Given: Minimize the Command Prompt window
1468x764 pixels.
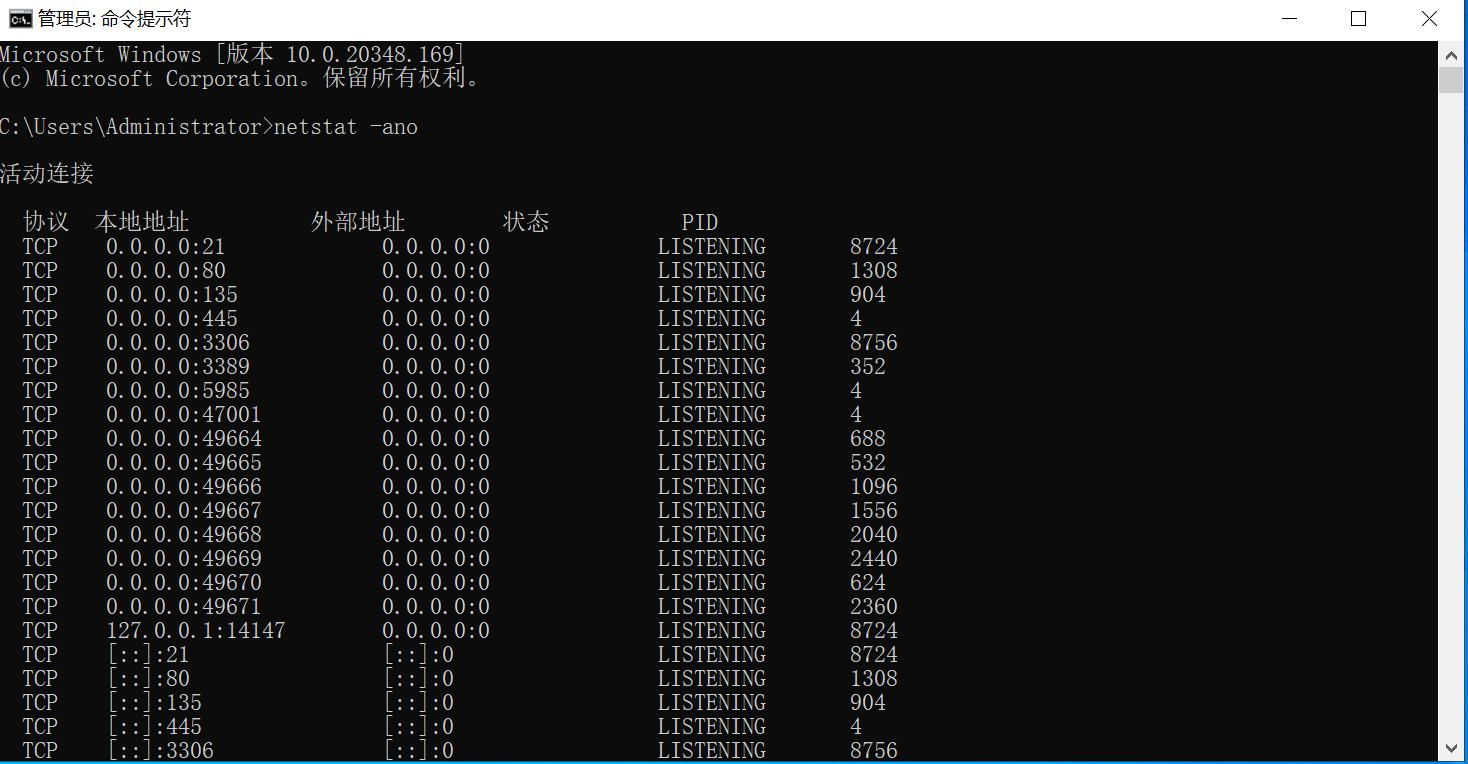Looking at the screenshot, I should point(1288,19).
